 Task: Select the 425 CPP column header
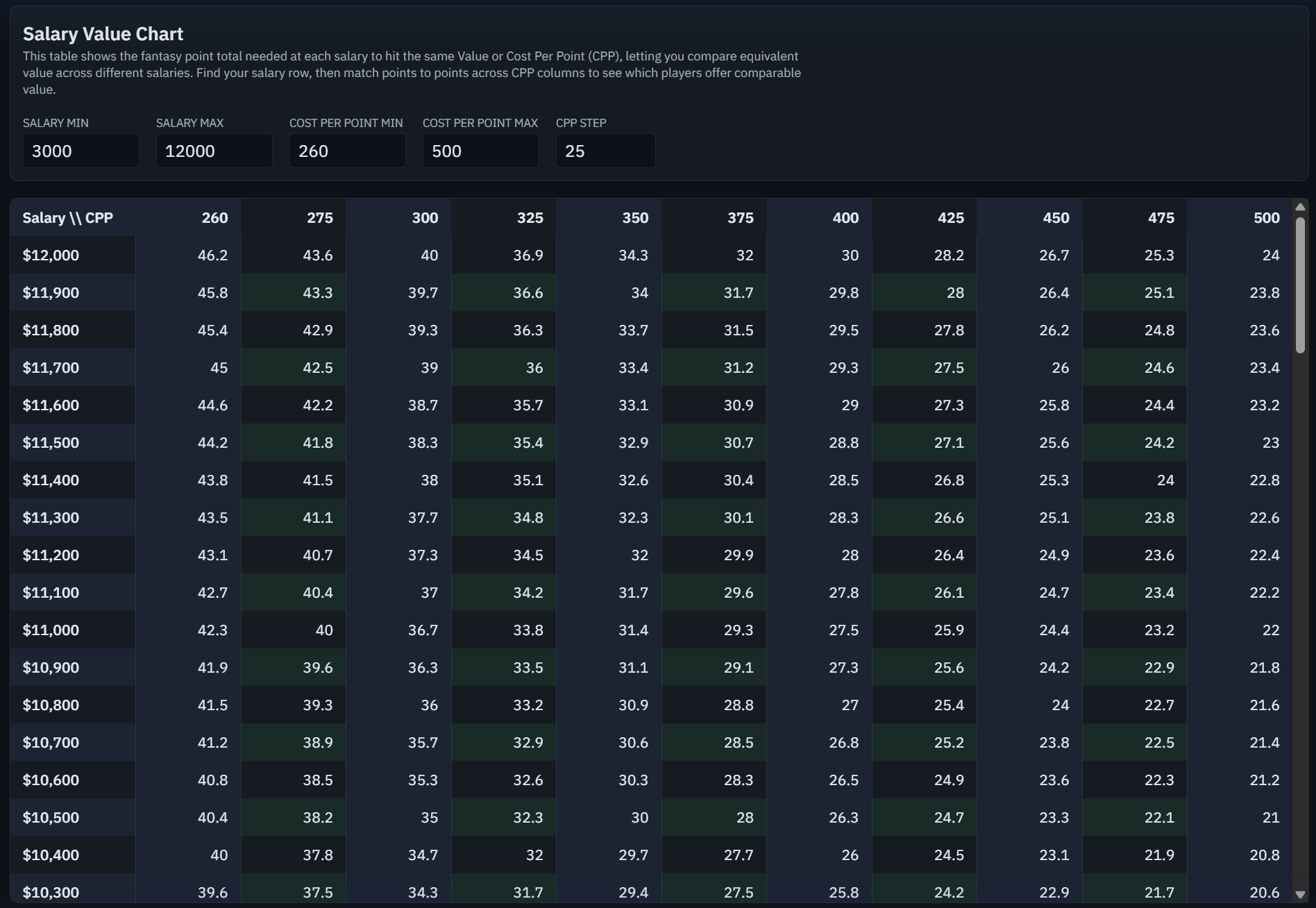925,217
